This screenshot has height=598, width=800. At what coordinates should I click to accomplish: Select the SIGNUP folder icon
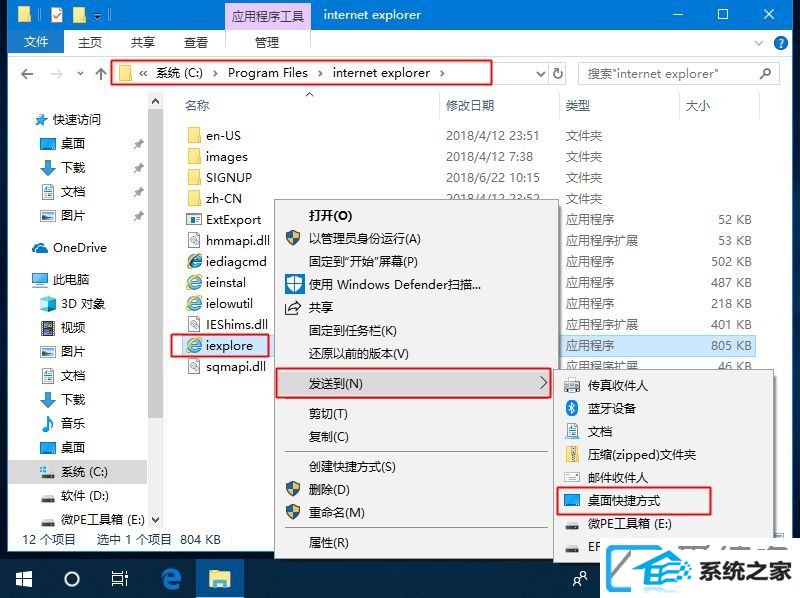point(194,177)
